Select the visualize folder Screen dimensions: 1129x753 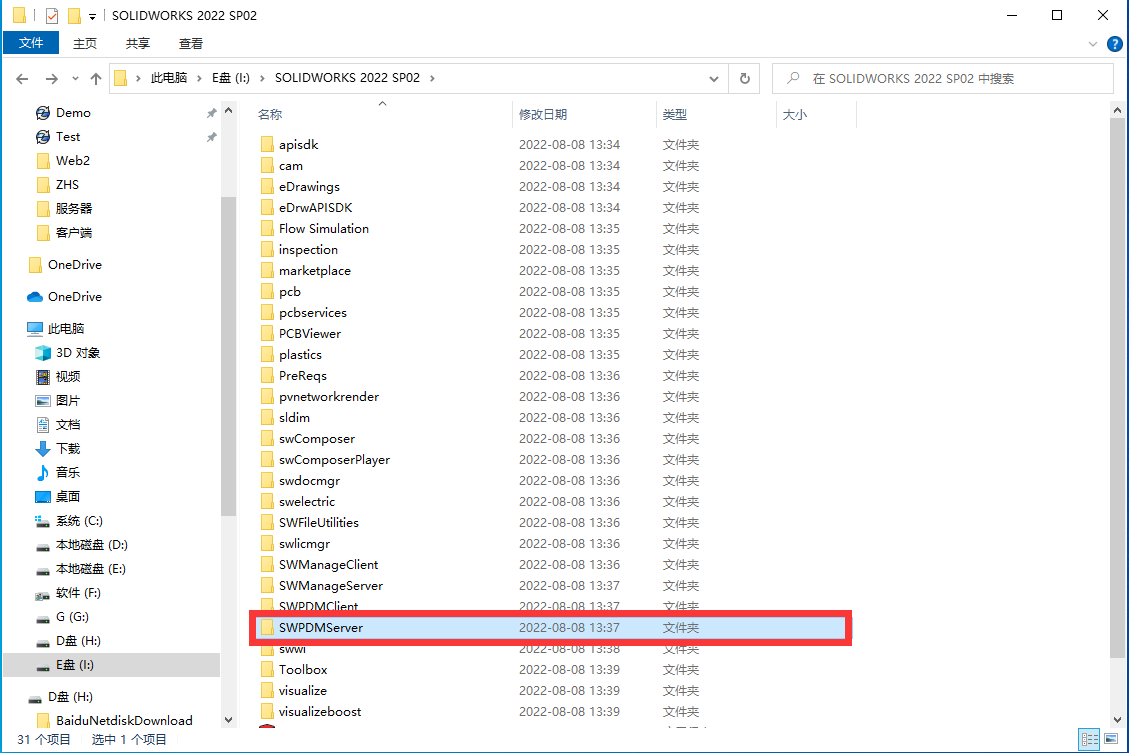pyautogui.click(x=302, y=690)
